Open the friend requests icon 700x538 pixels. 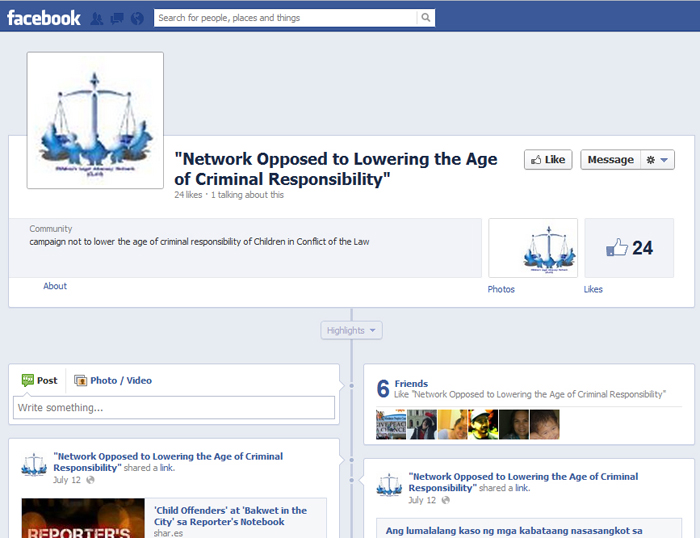point(97,18)
